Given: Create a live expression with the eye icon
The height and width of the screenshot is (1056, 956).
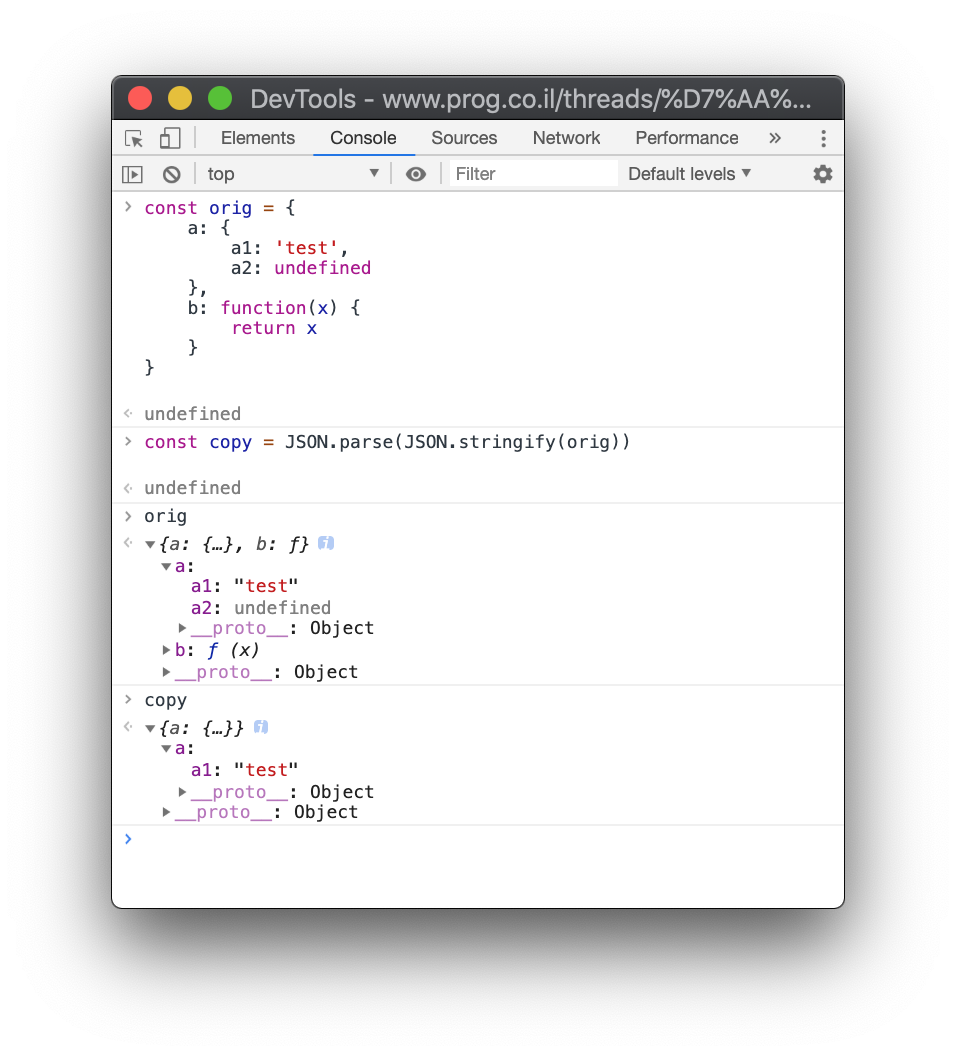Looking at the screenshot, I should [416, 173].
